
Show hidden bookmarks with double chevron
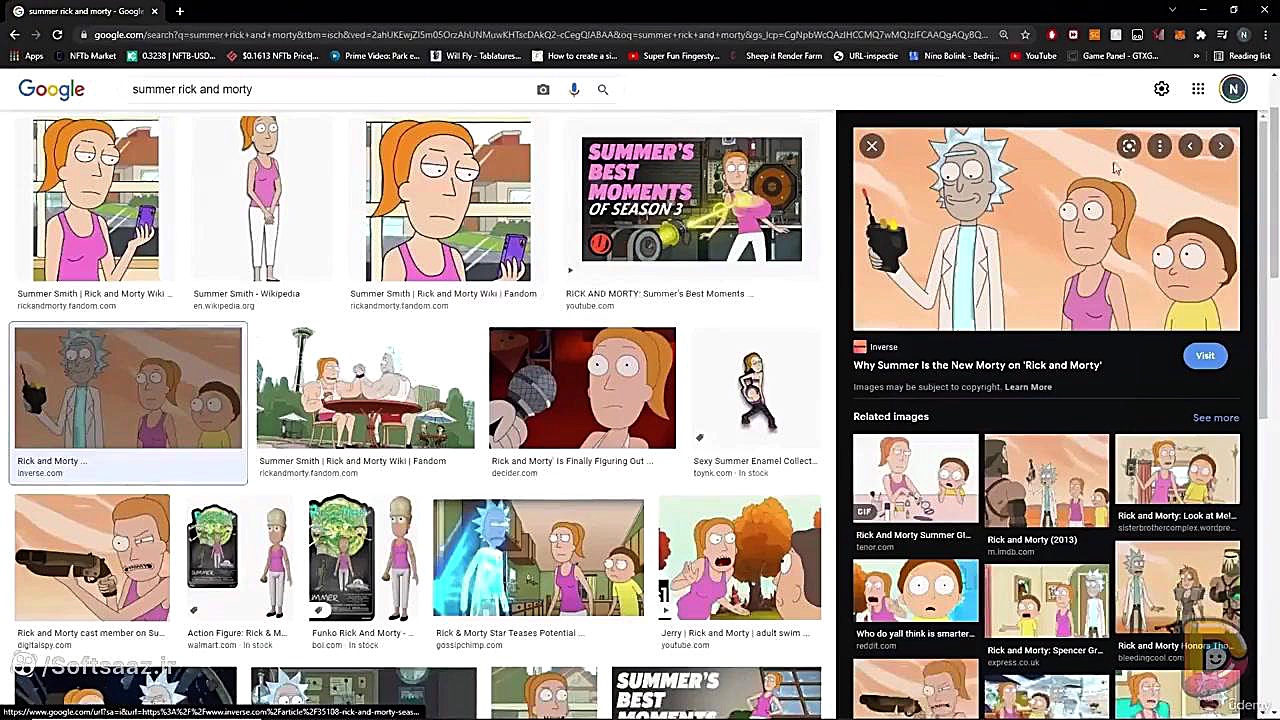point(1196,56)
